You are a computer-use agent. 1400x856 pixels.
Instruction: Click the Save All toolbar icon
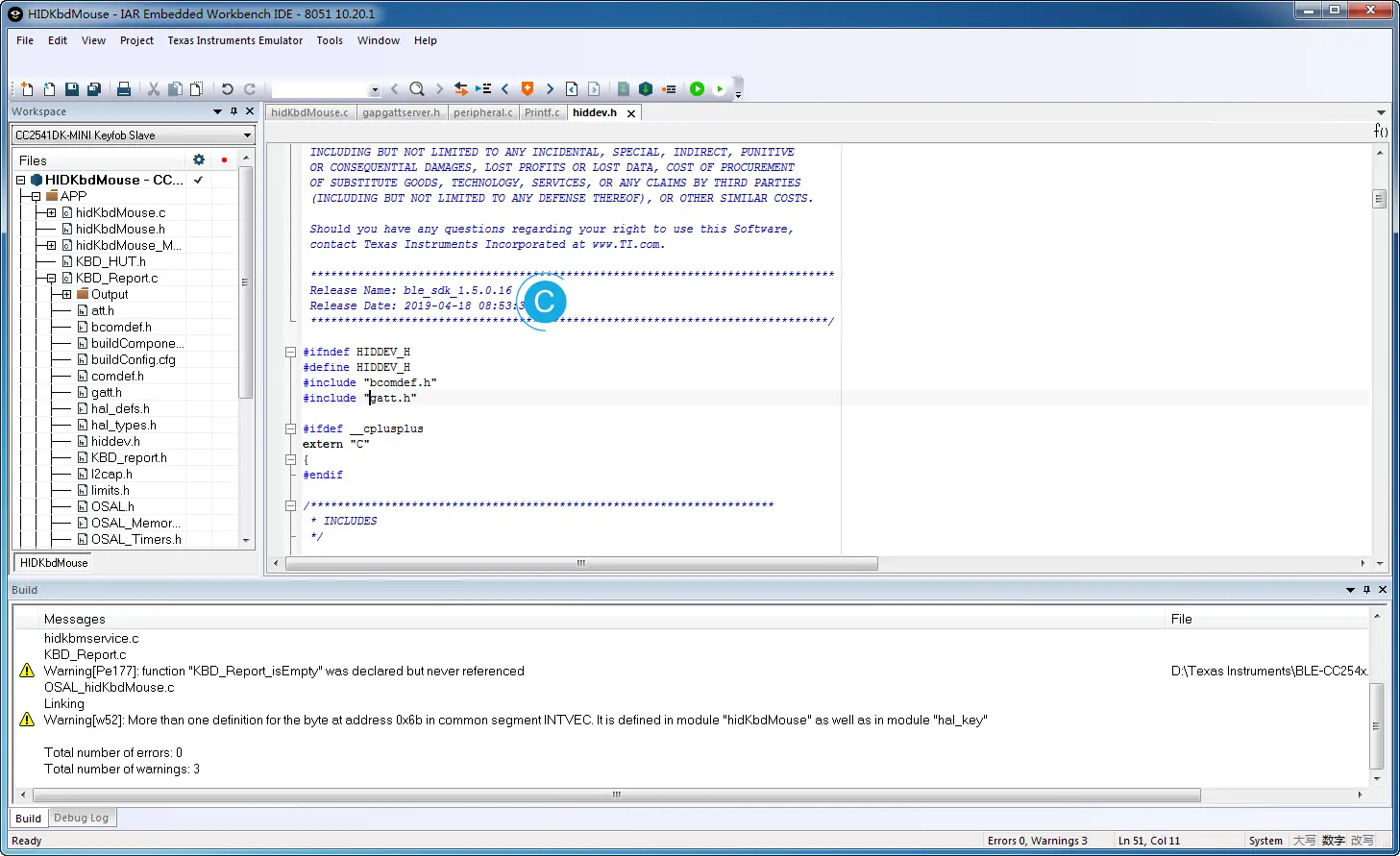pos(94,89)
